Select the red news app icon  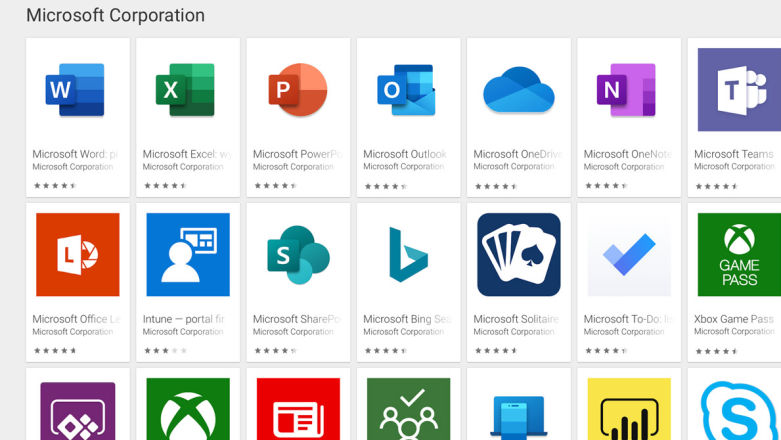pos(298,409)
